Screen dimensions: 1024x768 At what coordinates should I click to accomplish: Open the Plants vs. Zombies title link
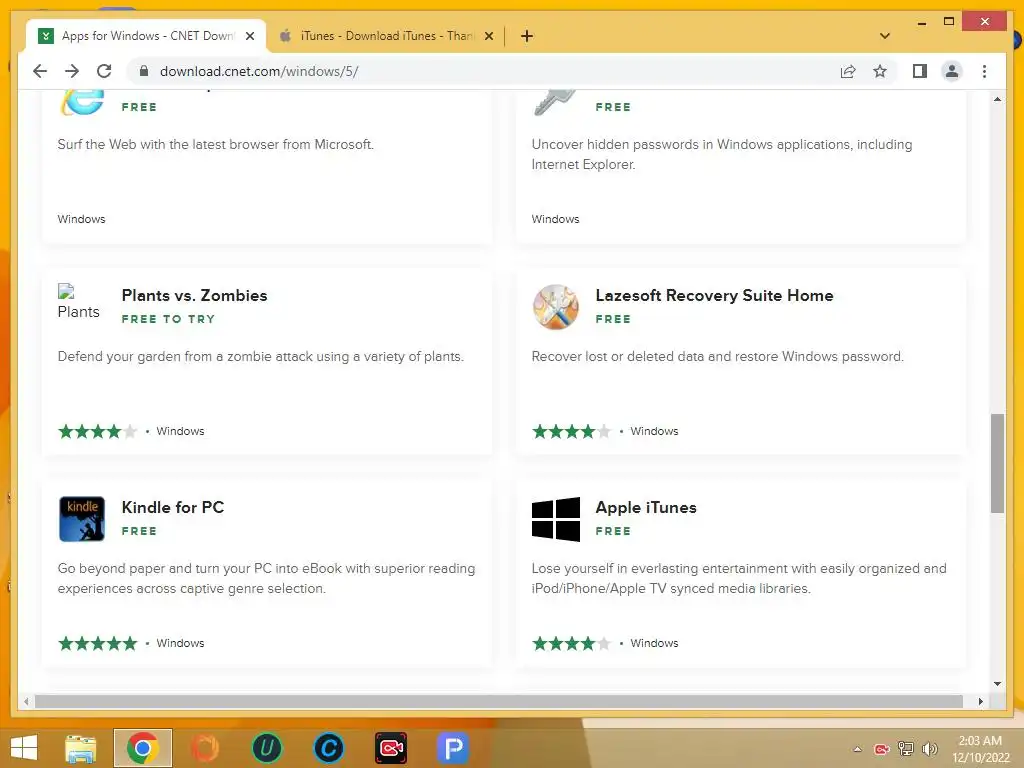tap(195, 295)
